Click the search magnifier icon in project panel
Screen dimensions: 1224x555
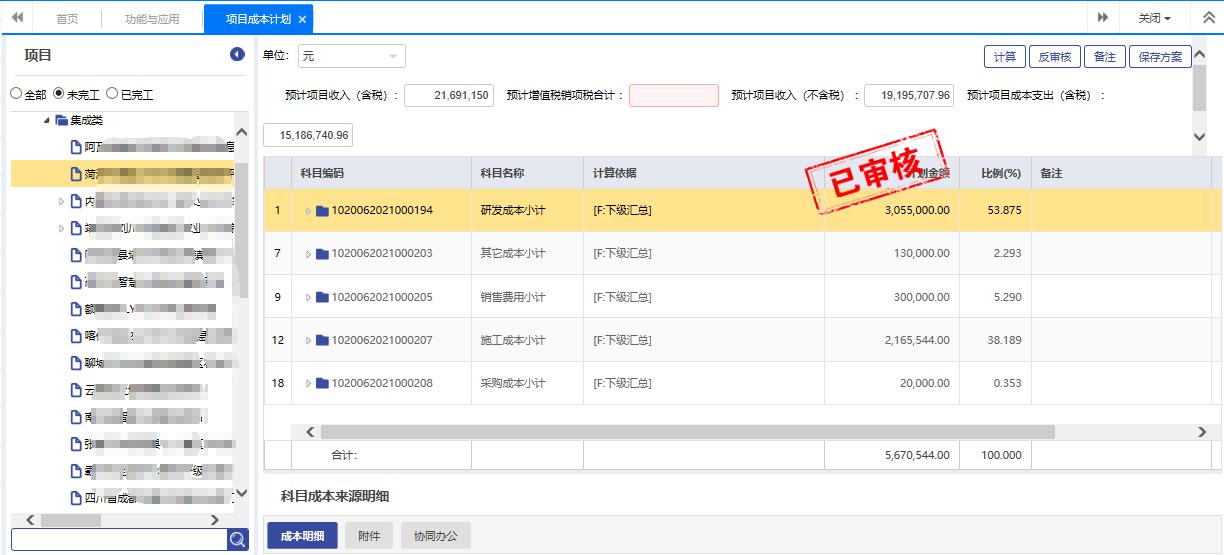pos(238,540)
